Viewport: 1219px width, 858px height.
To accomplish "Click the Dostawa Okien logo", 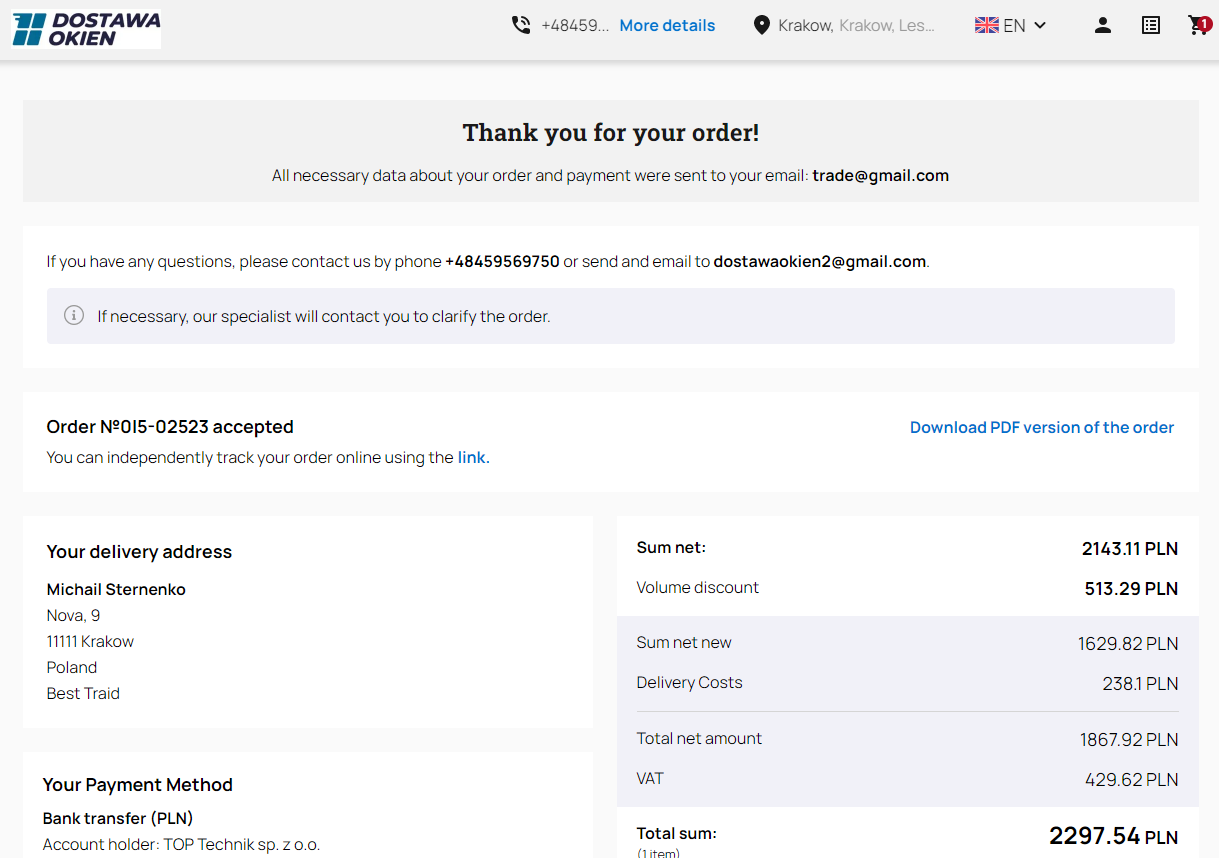I will 86,30.
